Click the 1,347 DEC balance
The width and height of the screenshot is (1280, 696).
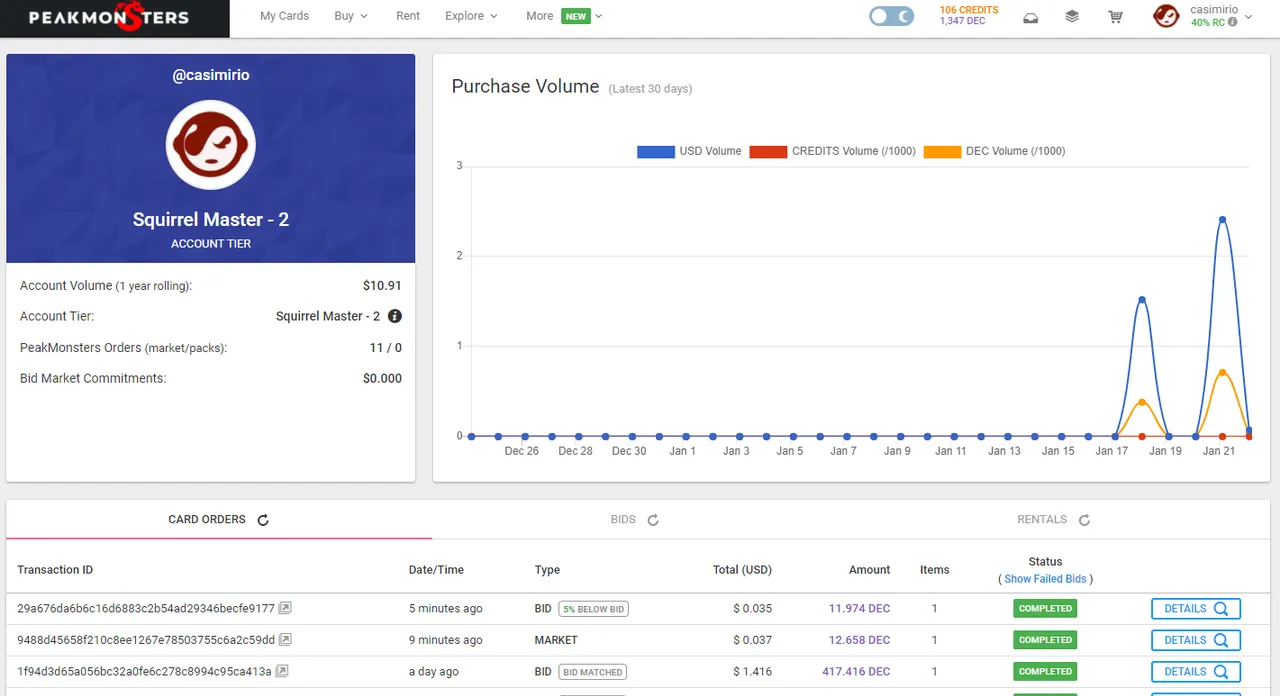pos(962,21)
